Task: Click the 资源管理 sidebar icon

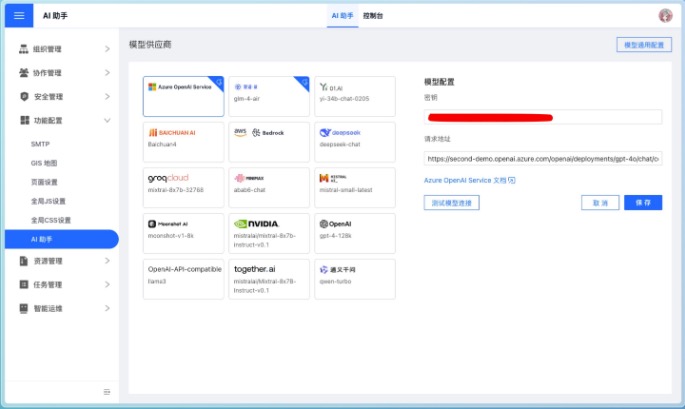Action: point(24,261)
